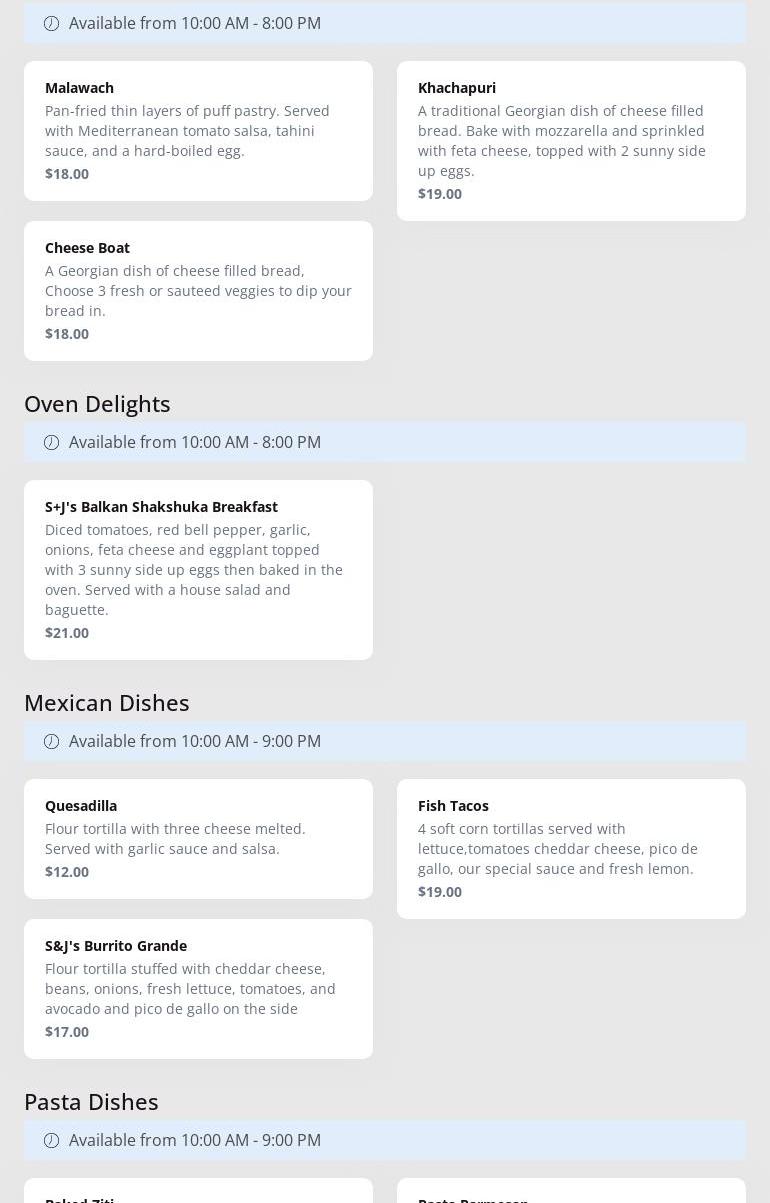Image resolution: width=770 pixels, height=1203 pixels.
Task: Click the $21.00 price of the Shakshuka Breakfast
Action: pos(67,633)
